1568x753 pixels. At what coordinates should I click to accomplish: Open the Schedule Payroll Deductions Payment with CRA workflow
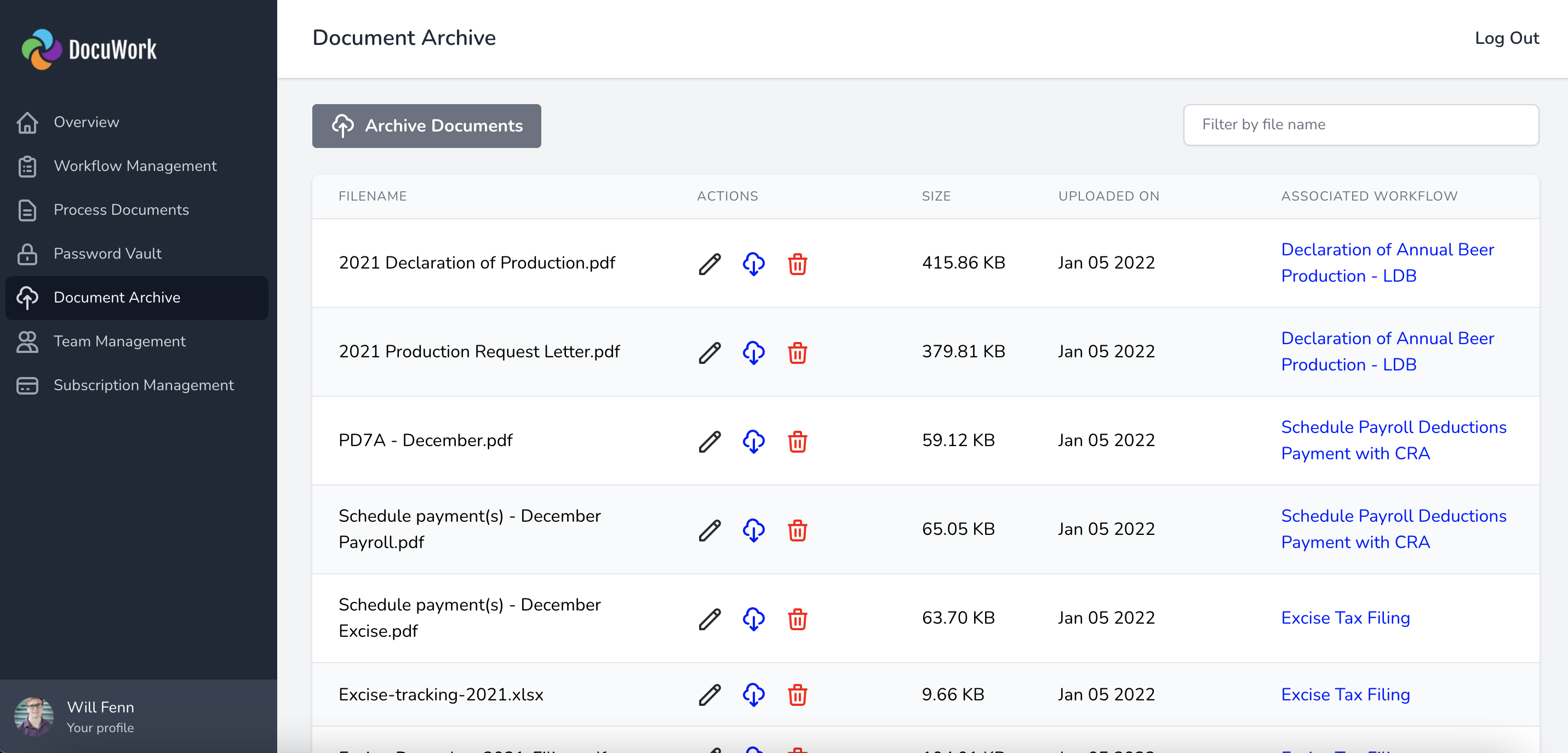[x=1394, y=440]
